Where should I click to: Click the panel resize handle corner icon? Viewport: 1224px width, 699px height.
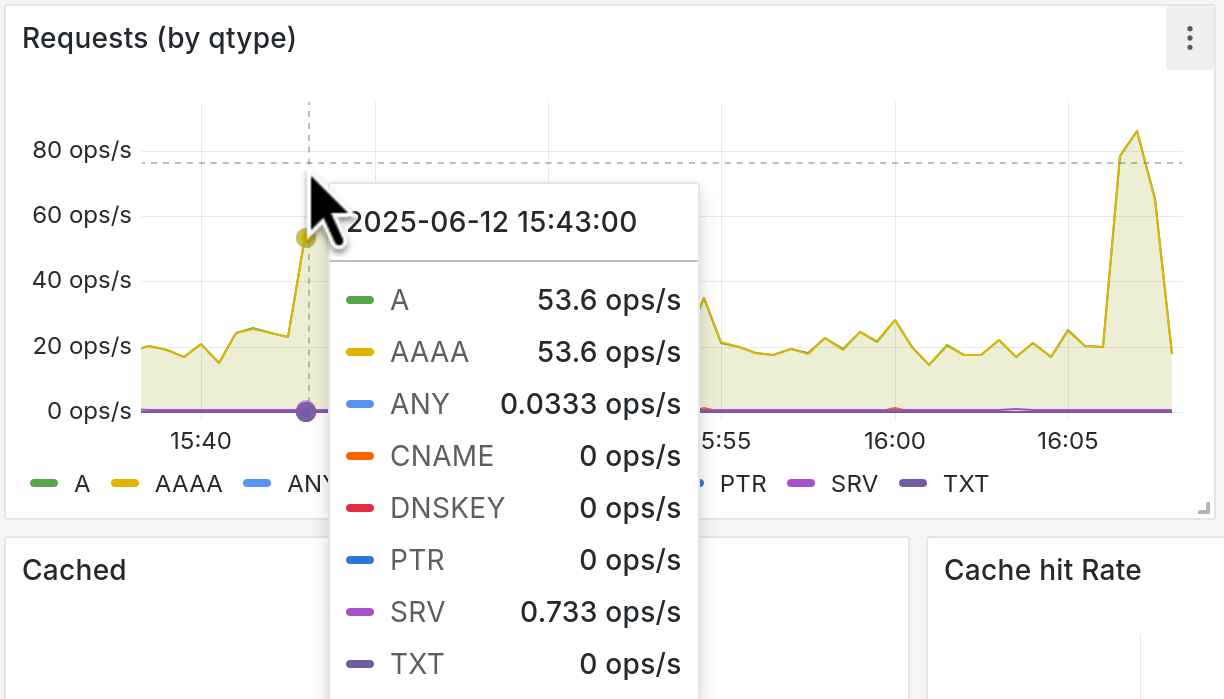1203,510
